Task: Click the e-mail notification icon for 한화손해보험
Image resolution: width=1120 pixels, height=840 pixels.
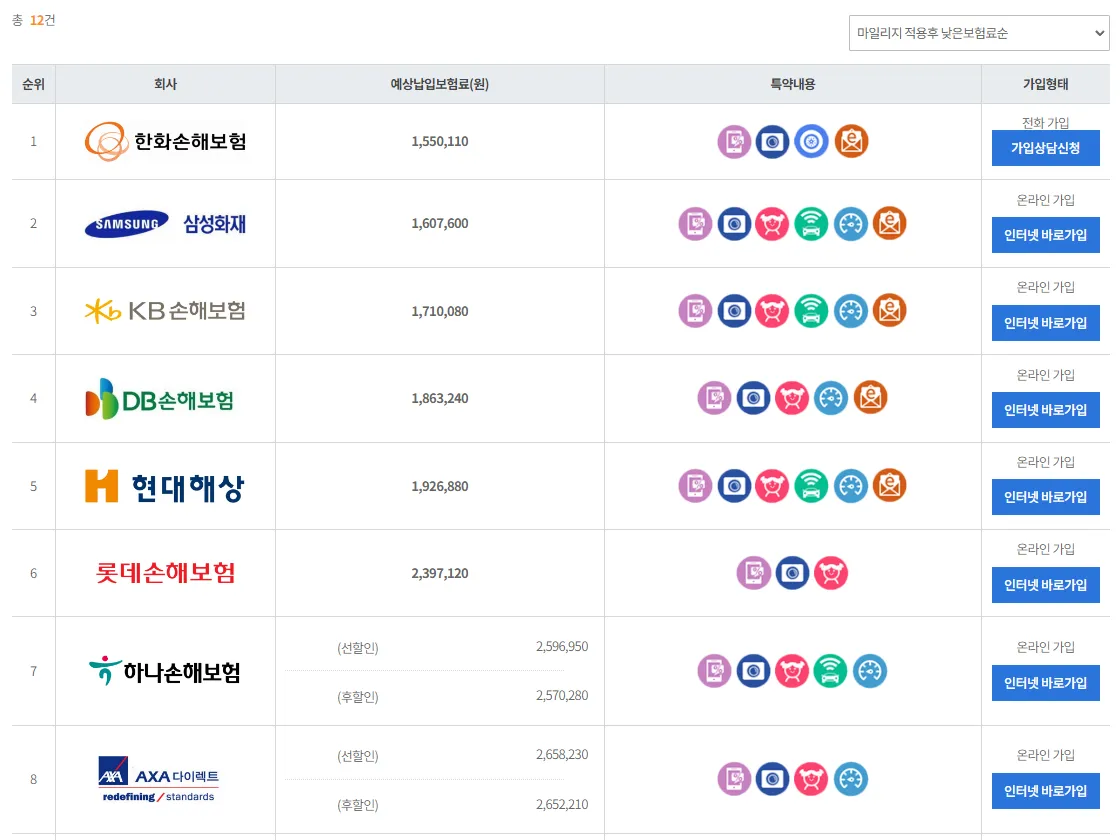Action: click(851, 141)
